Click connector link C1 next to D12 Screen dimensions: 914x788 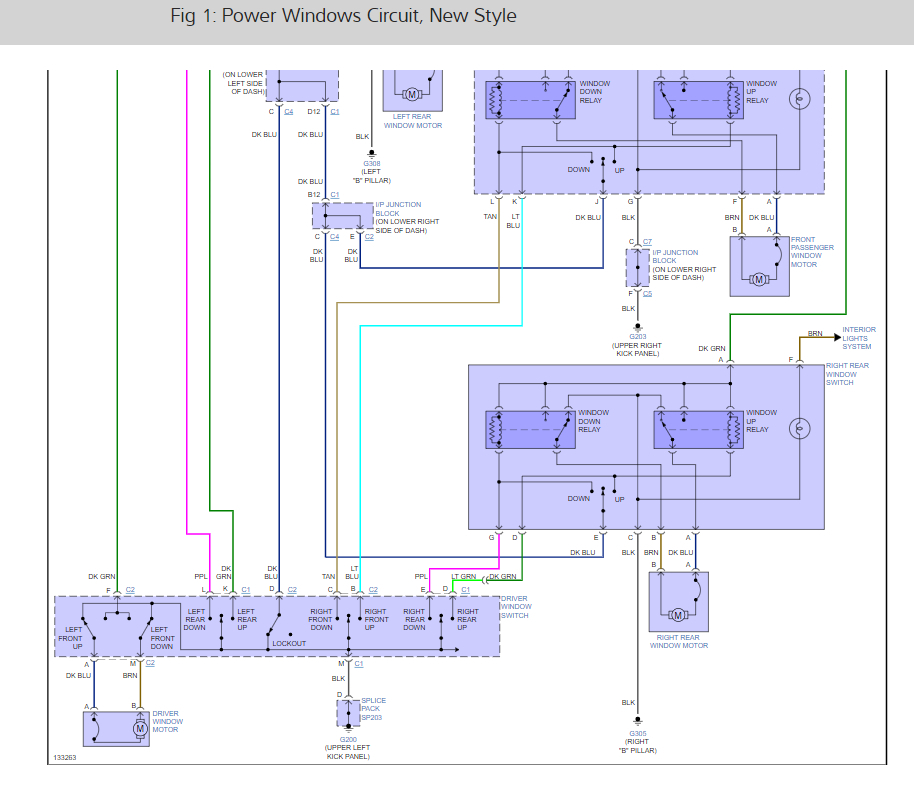click(x=335, y=111)
